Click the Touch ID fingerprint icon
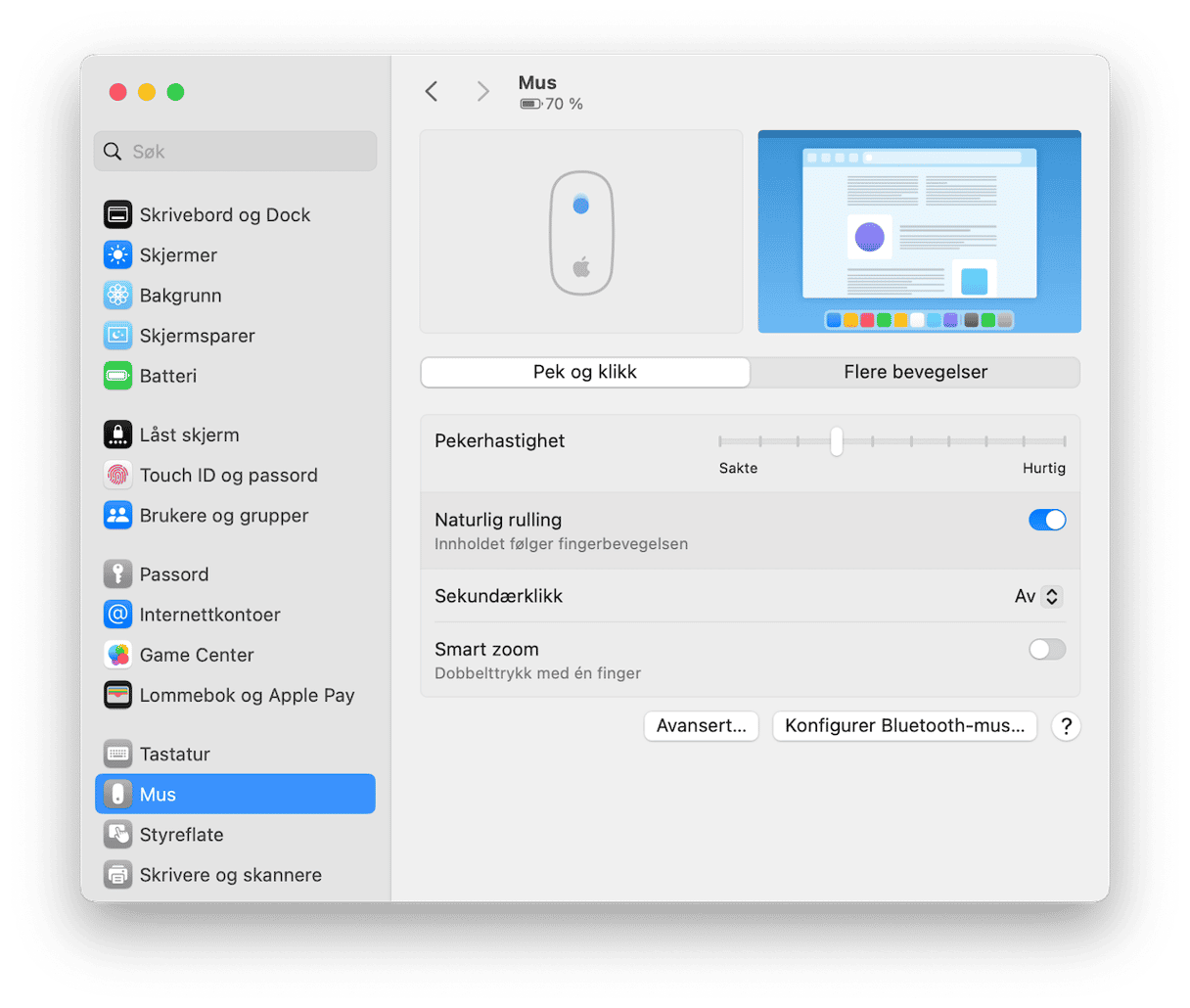This screenshot has width=1190, height=1008. pyautogui.click(x=117, y=475)
